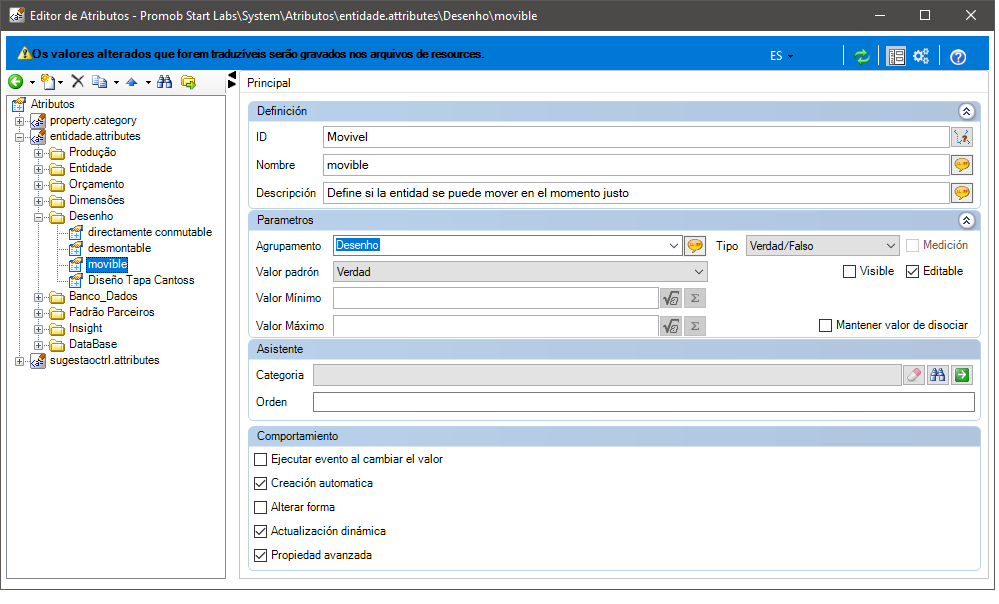
Task: Select sugestaoctrl.attributes node
Action: coord(104,360)
